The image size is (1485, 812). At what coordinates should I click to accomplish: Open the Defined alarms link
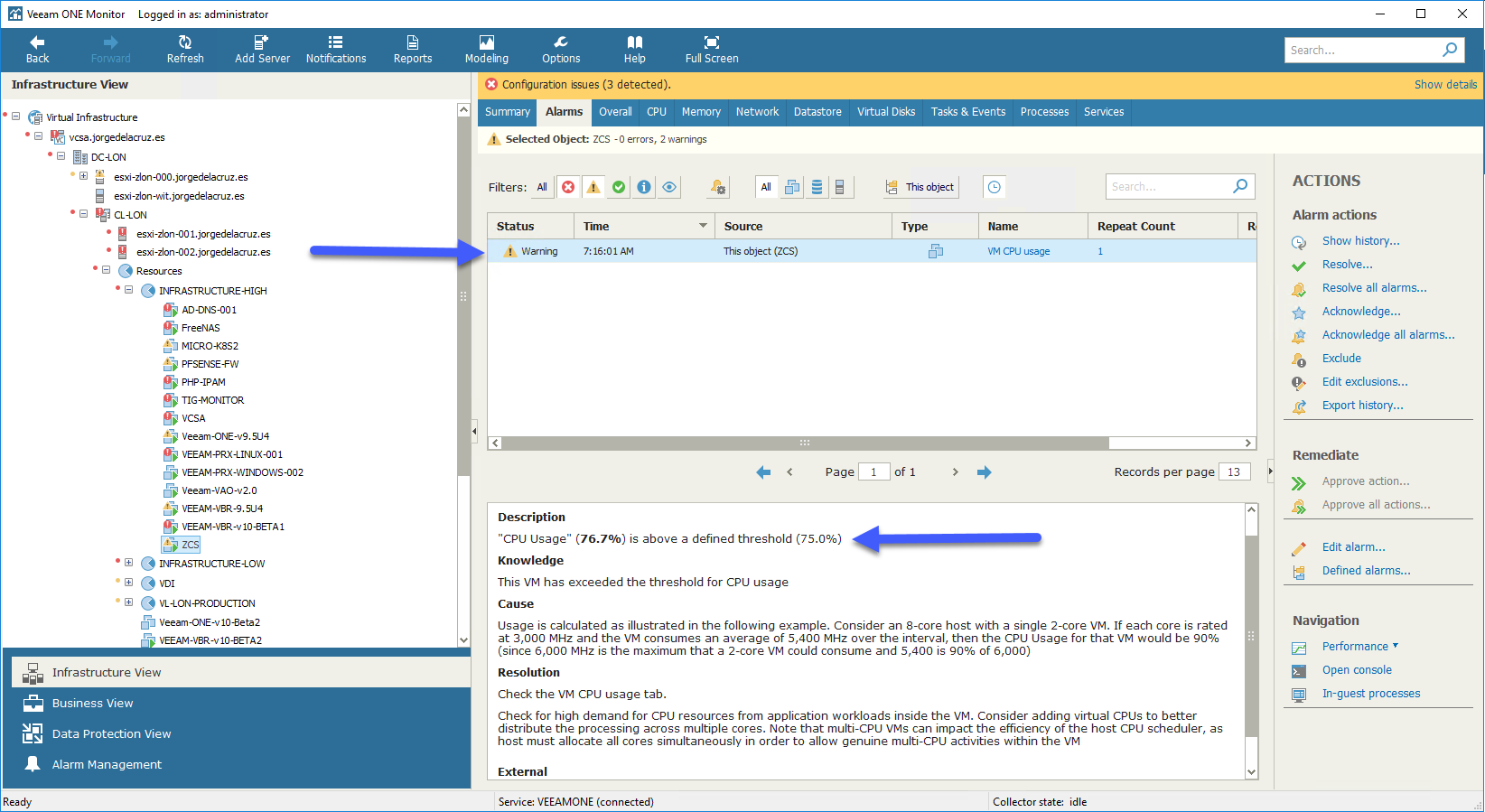(x=1366, y=571)
